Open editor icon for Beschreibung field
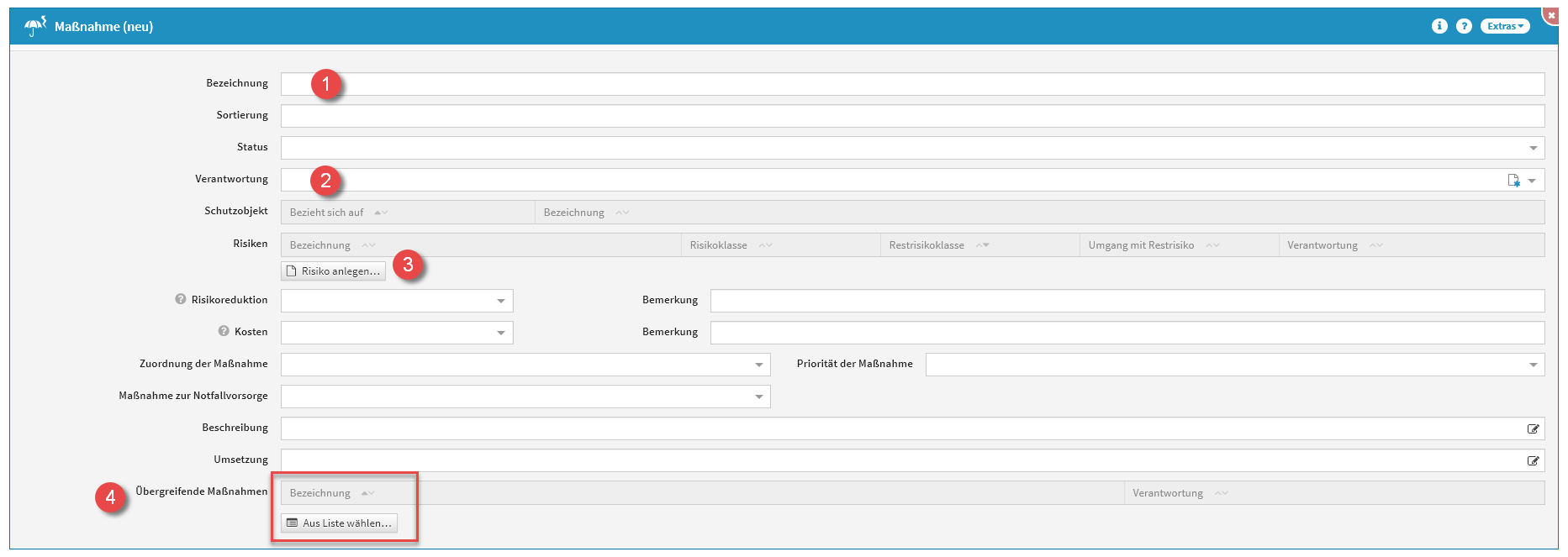Image resolution: width=1568 pixels, height=557 pixels. point(1533,429)
